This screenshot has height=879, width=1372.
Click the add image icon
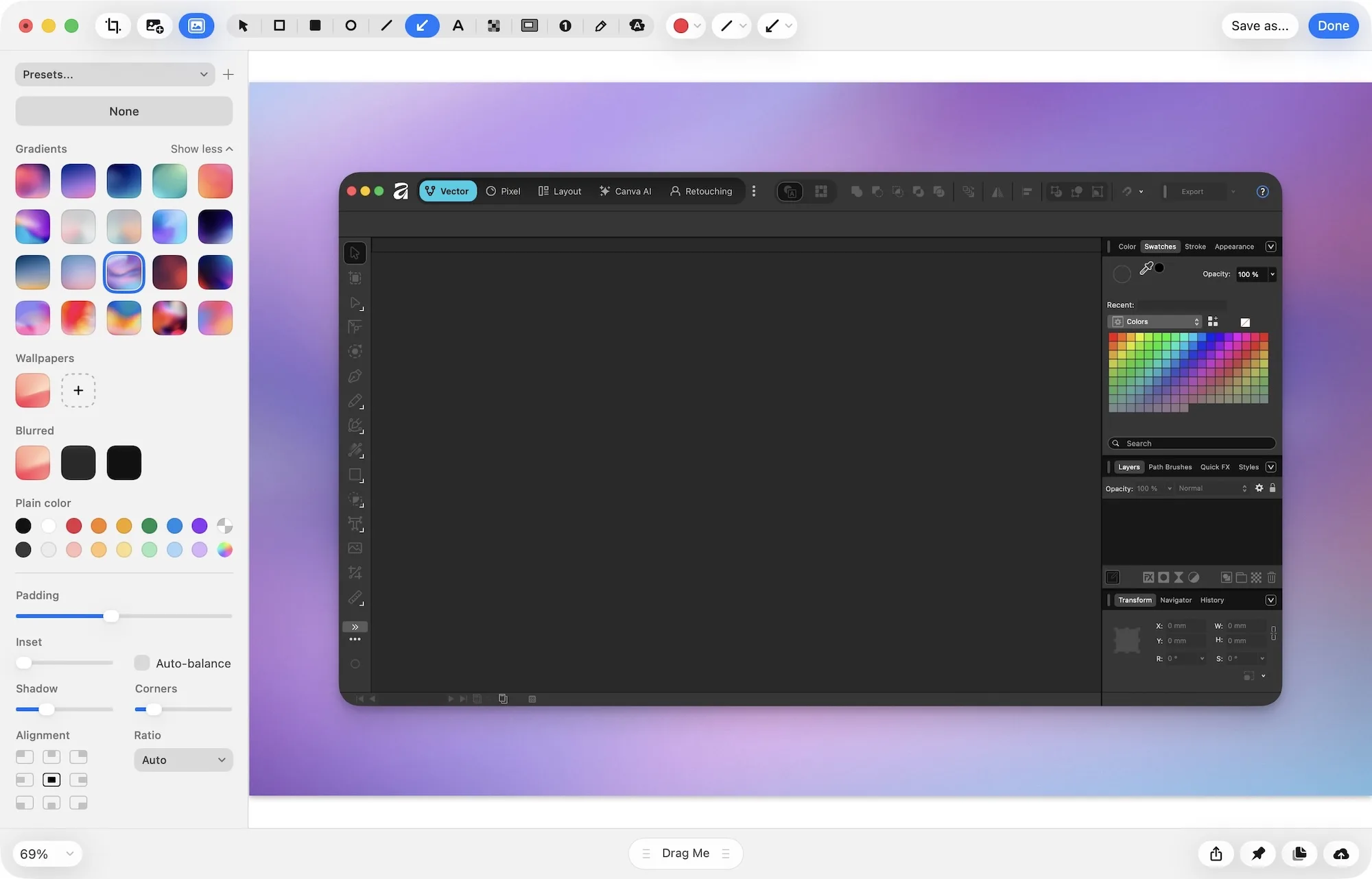click(154, 26)
